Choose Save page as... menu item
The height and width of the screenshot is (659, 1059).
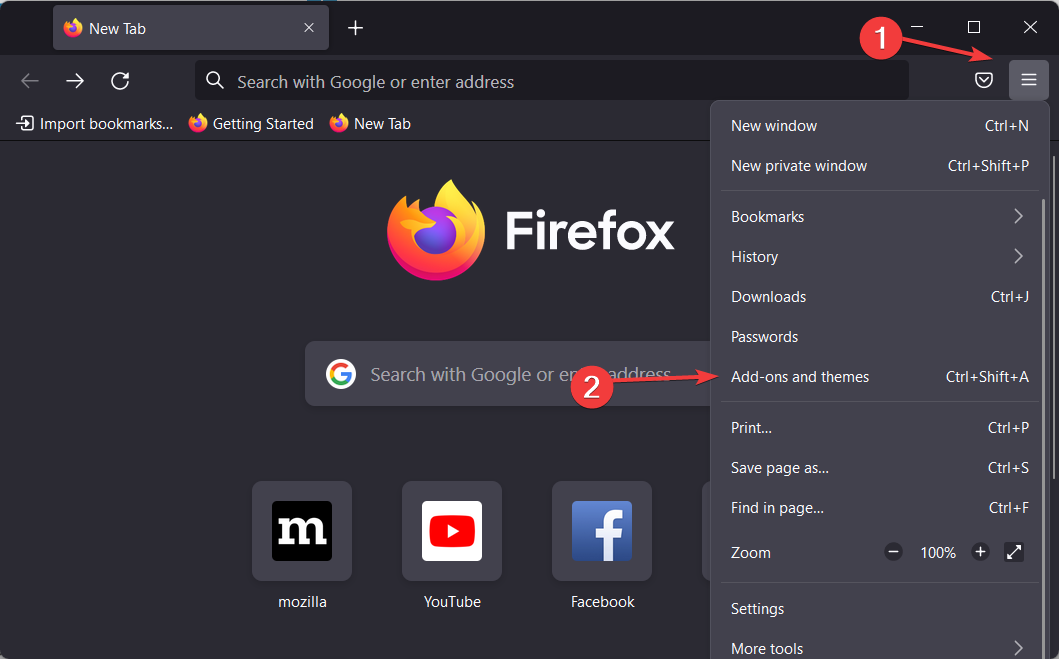879,467
